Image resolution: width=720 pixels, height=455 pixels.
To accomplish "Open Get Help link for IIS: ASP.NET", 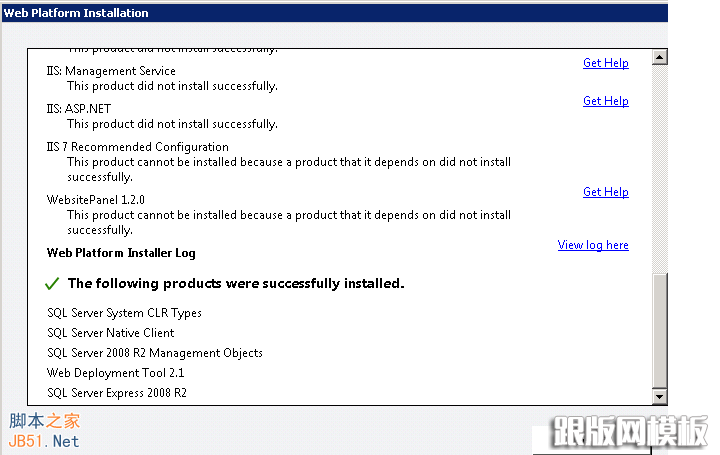I will [x=606, y=101].
